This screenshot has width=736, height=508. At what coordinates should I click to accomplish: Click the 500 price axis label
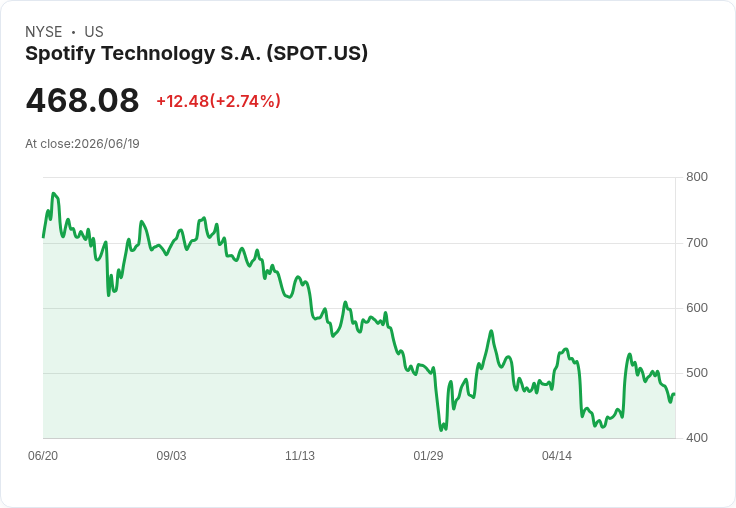(697, 373)
